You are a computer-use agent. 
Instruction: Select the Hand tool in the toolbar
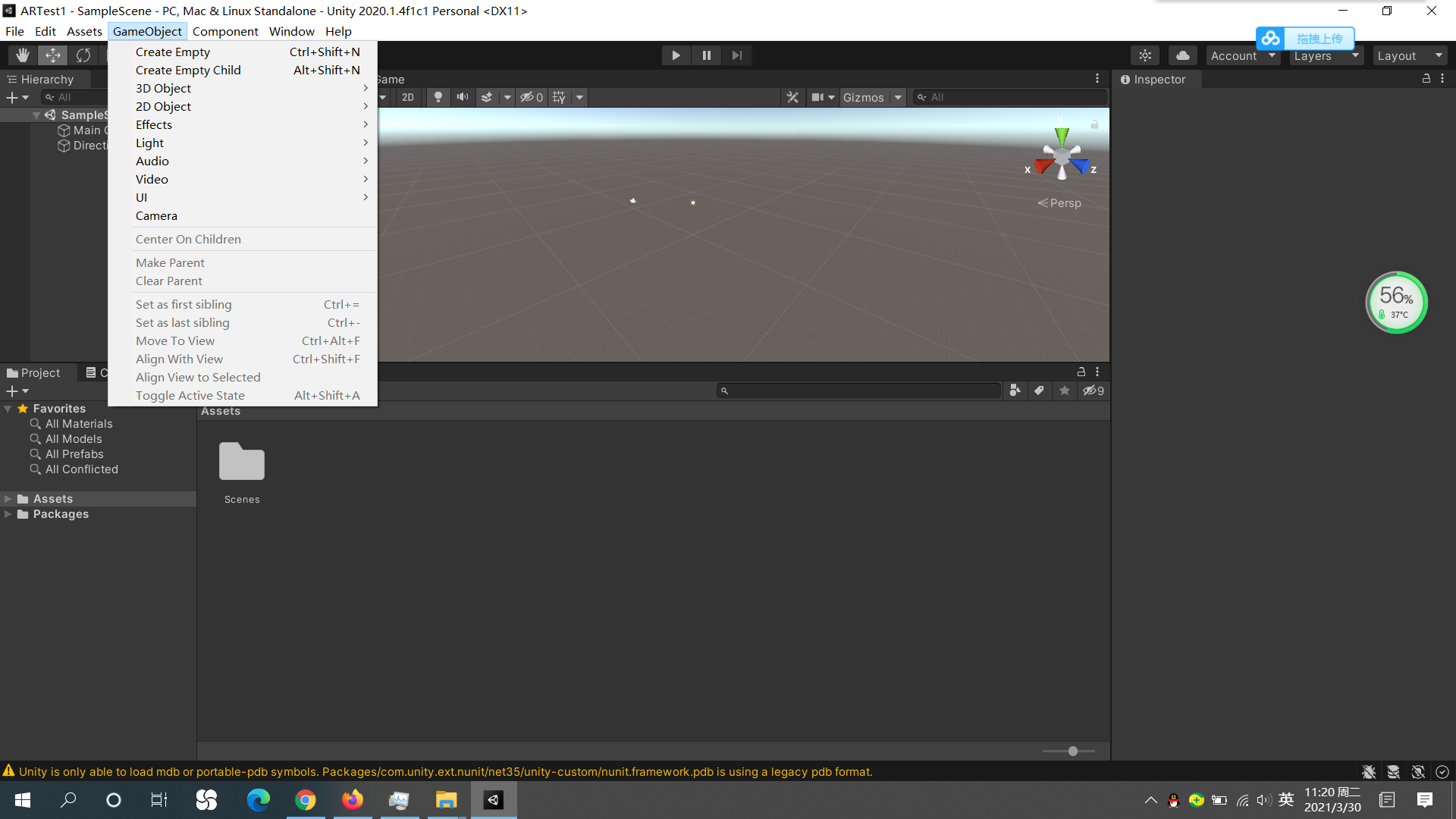pos(22,55)
